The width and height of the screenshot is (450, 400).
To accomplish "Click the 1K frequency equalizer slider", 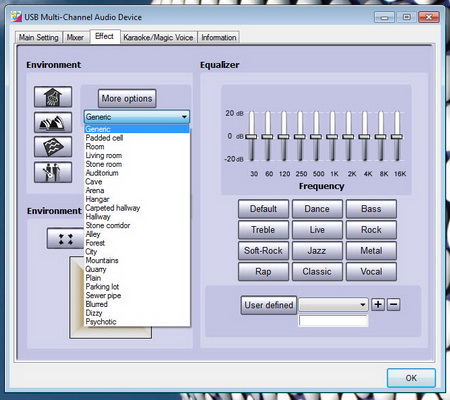I will (332, 137).
